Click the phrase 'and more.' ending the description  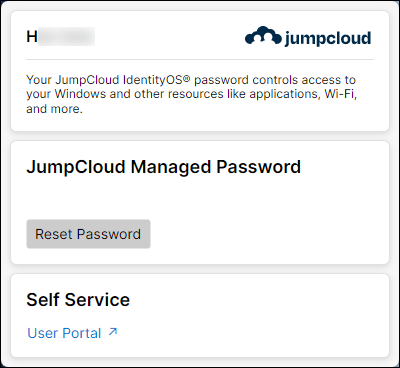tap(54, 109)
